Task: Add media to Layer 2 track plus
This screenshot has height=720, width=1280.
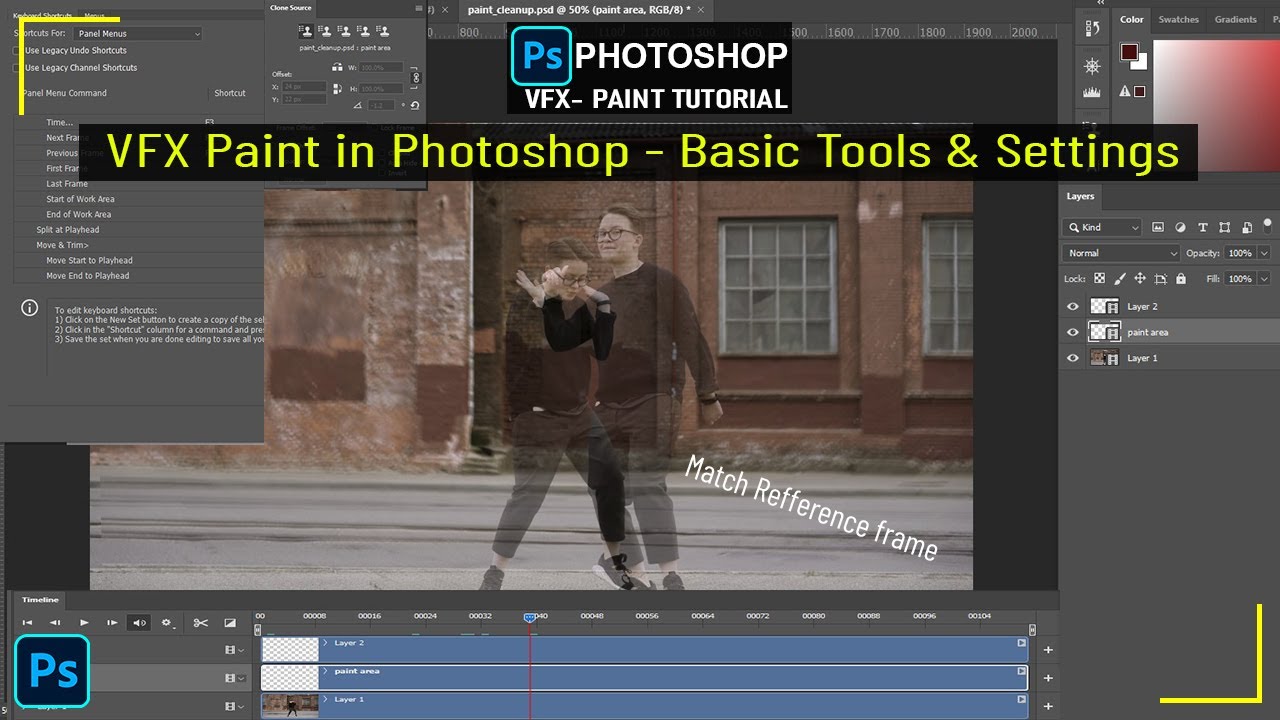Action: tap(1048, 650)
